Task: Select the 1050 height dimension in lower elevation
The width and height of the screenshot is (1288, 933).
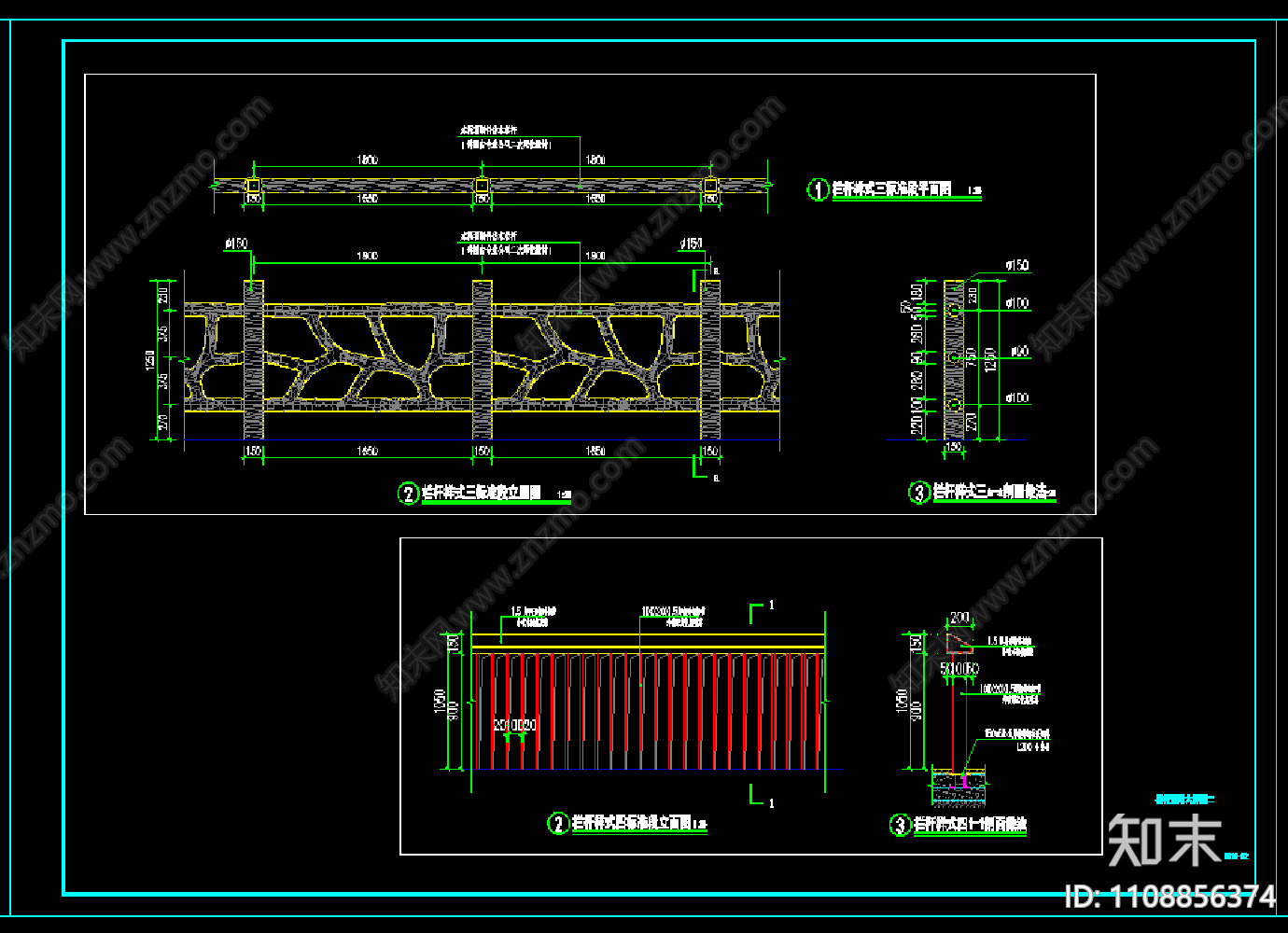Action: (x=440, y=702)
